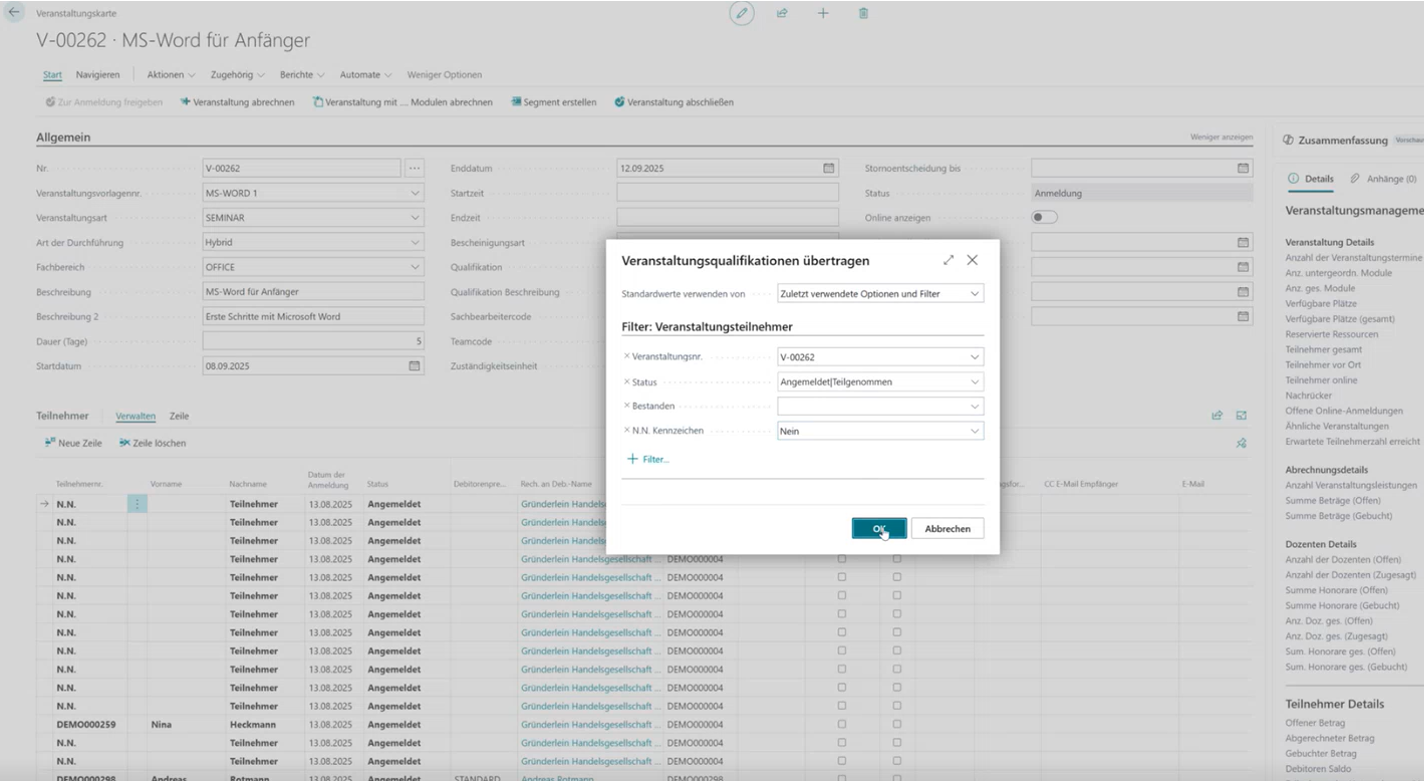Viewport: 1424px width, 781px height.
Task: Click the trash delete icon
Action: (864, 14)
